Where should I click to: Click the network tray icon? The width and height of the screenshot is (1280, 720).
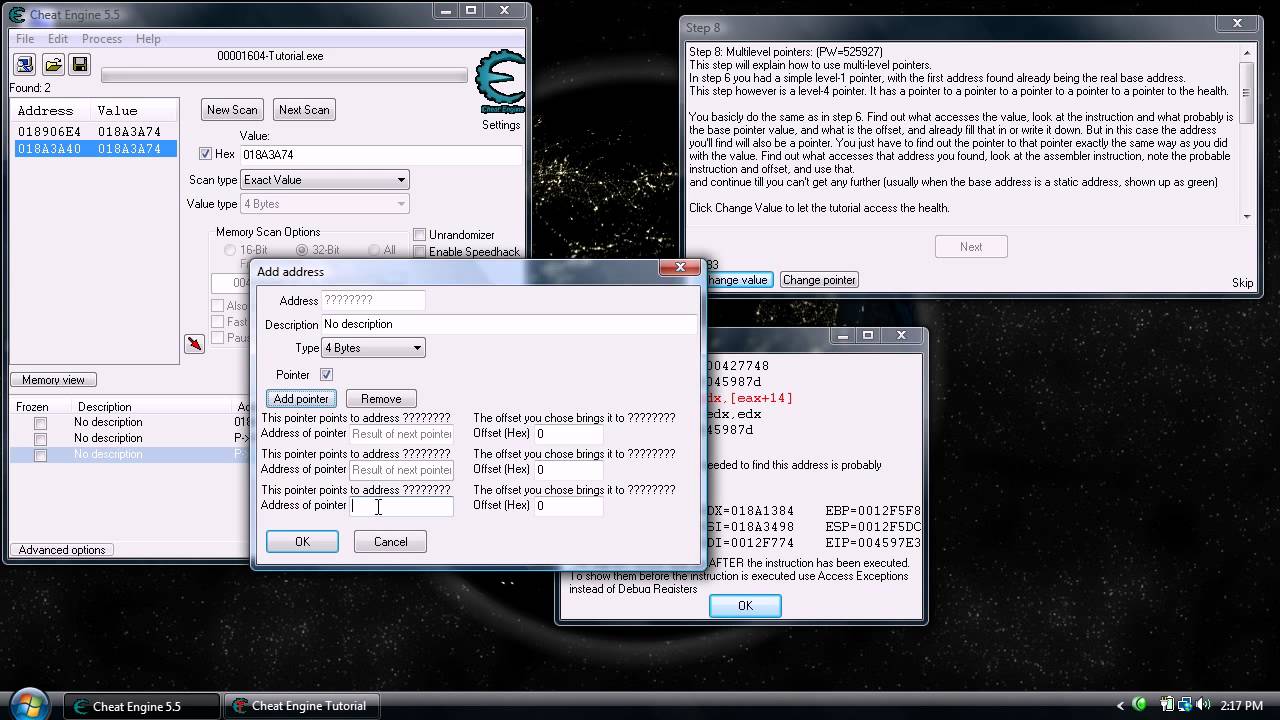pos(1184,706)
